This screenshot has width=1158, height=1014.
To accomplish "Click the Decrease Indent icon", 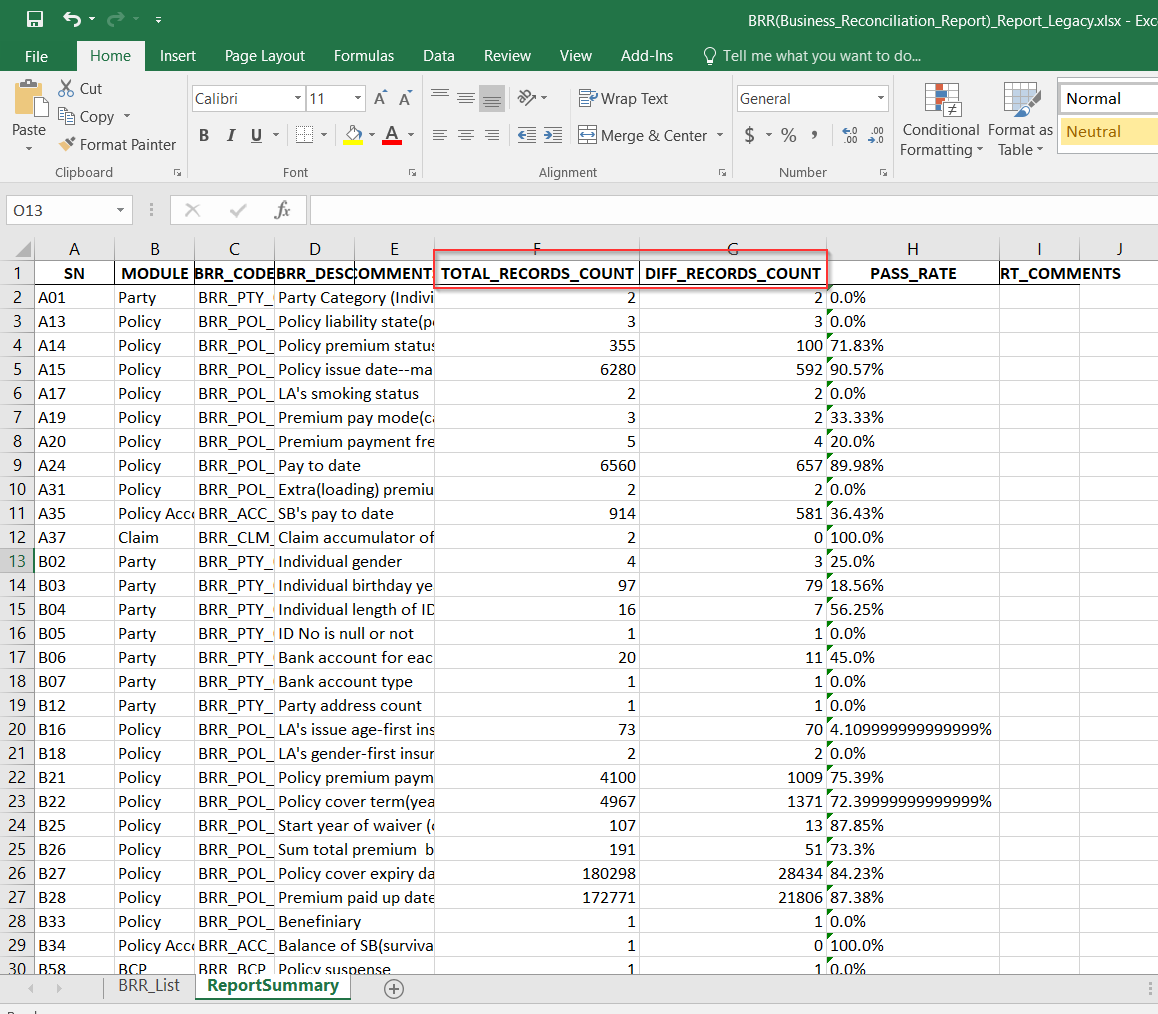I will click(527, 134).
